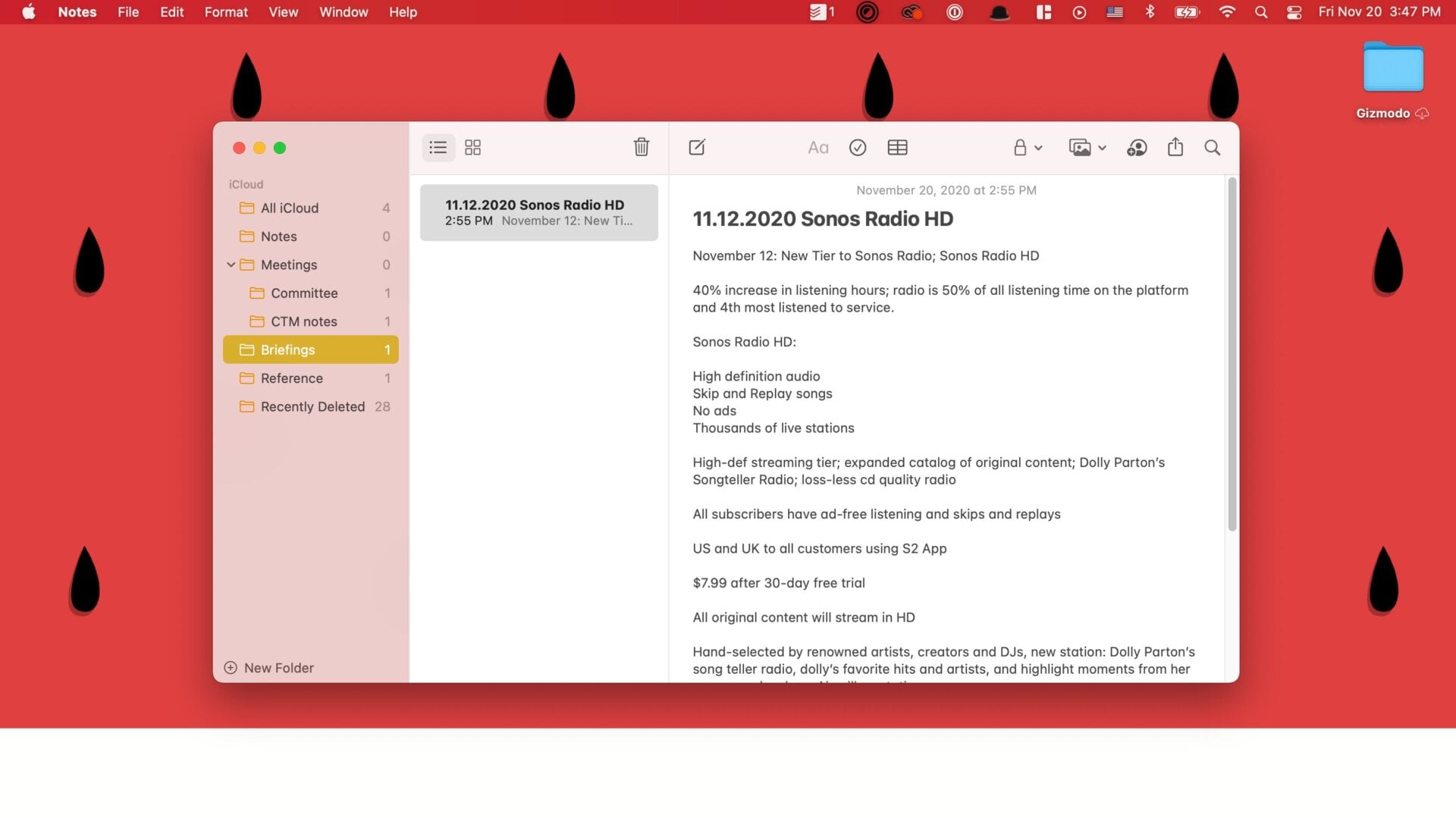
Task: Open the Window menu
Action: [x=343, y=12]
